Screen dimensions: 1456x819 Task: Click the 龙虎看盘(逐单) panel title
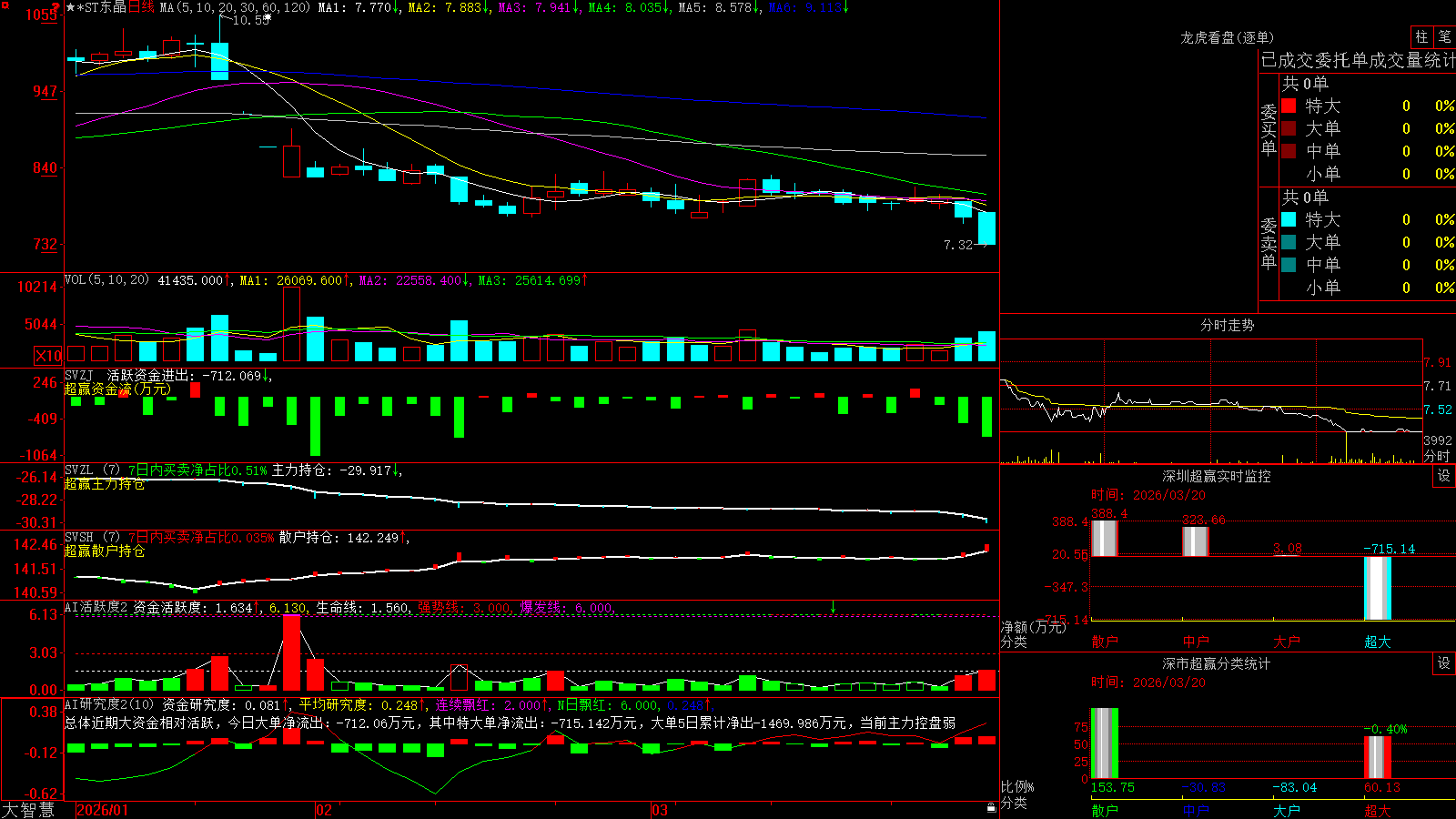[x=1227, y=37]
